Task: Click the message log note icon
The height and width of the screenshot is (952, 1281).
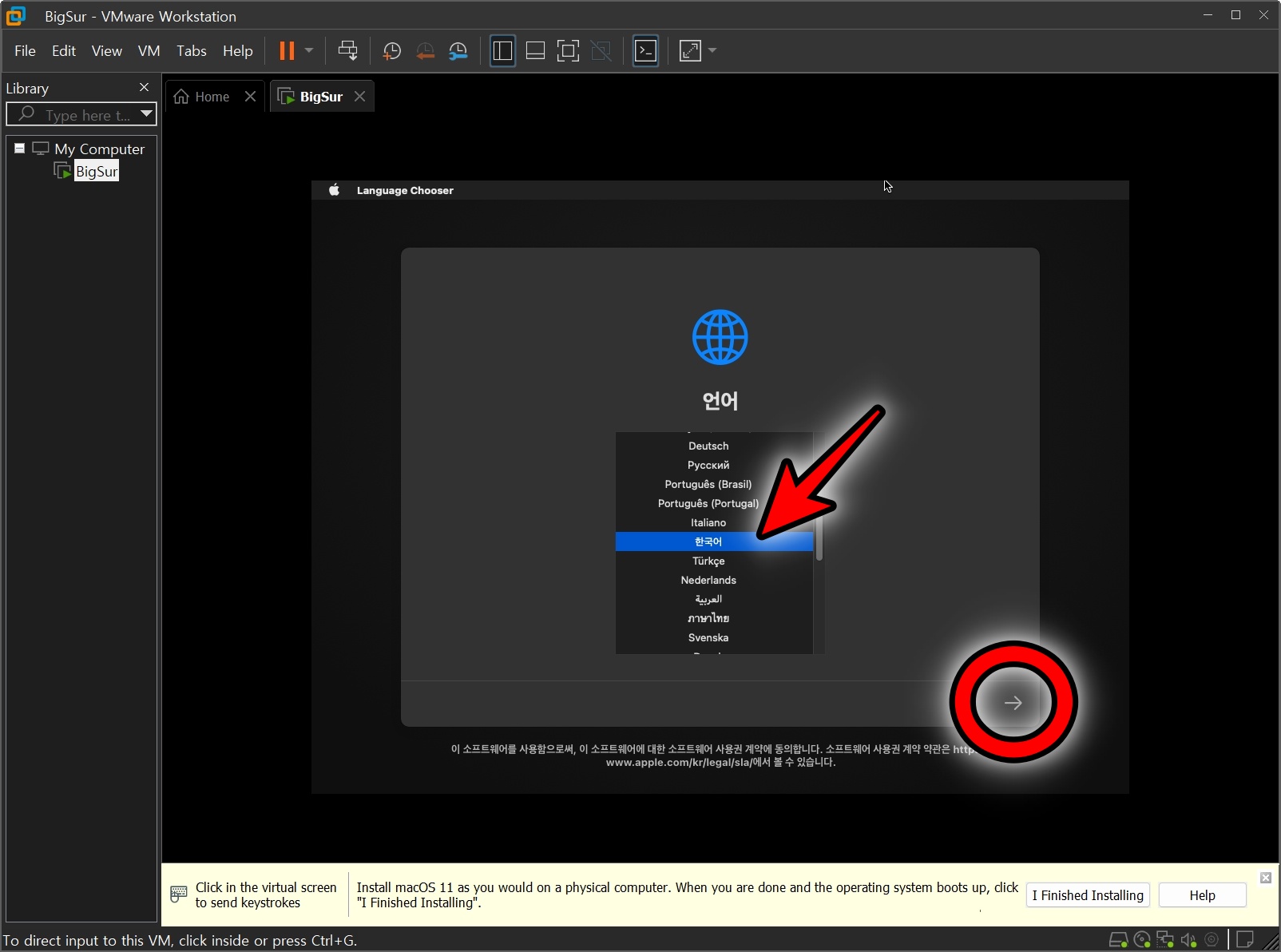Action: pyautogui.click(x=1244, y=939)
